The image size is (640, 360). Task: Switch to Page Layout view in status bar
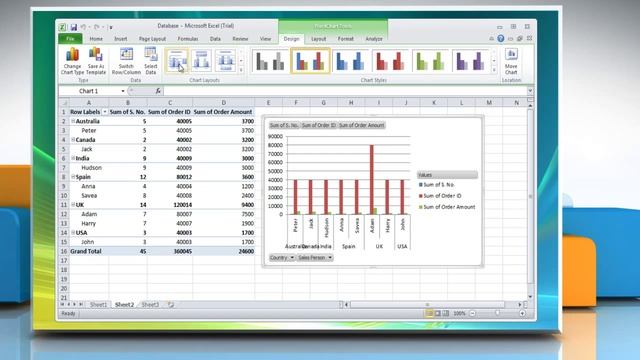click(x=438, y=313)
